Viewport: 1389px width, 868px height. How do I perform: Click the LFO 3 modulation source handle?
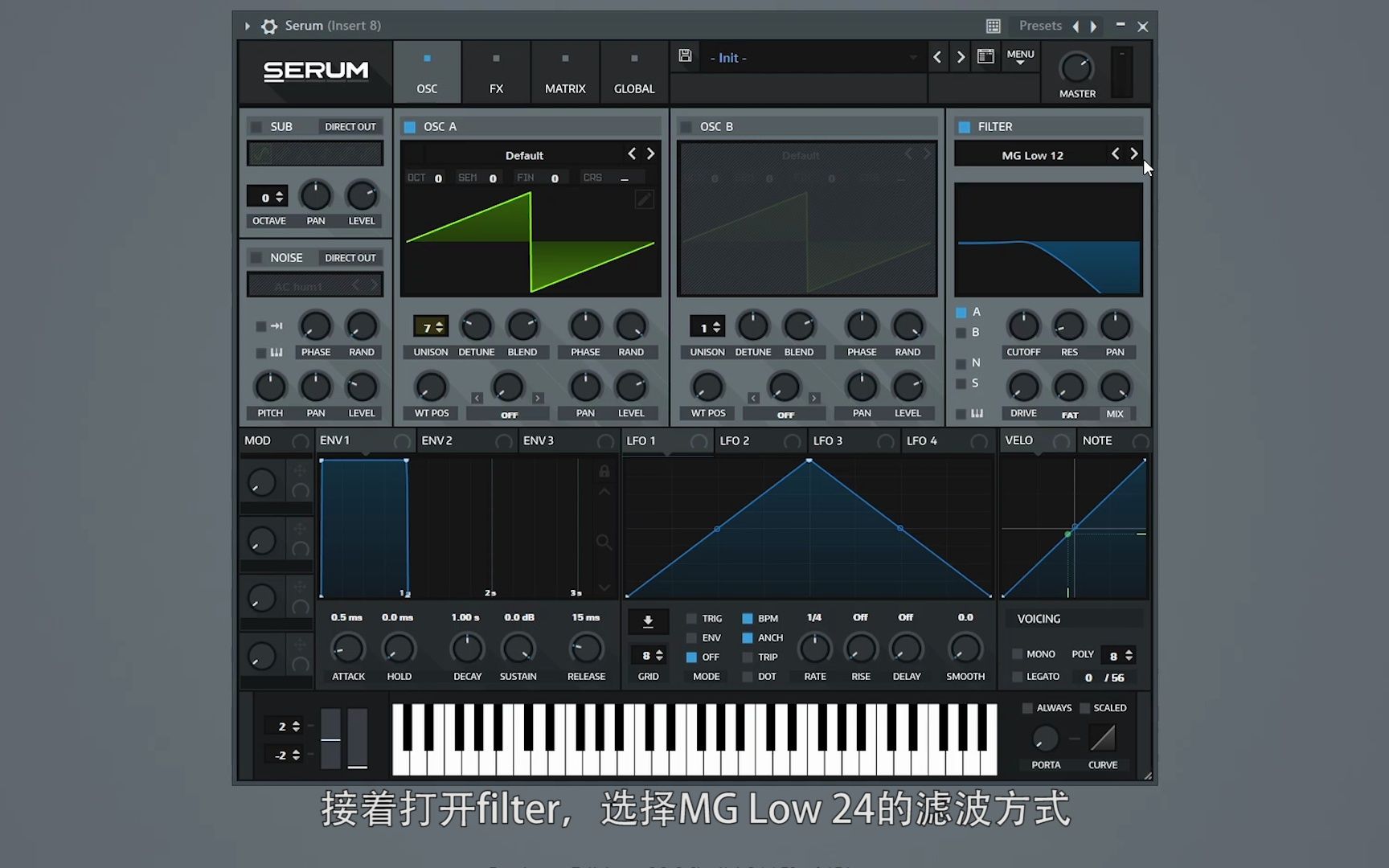click(886, 441)
